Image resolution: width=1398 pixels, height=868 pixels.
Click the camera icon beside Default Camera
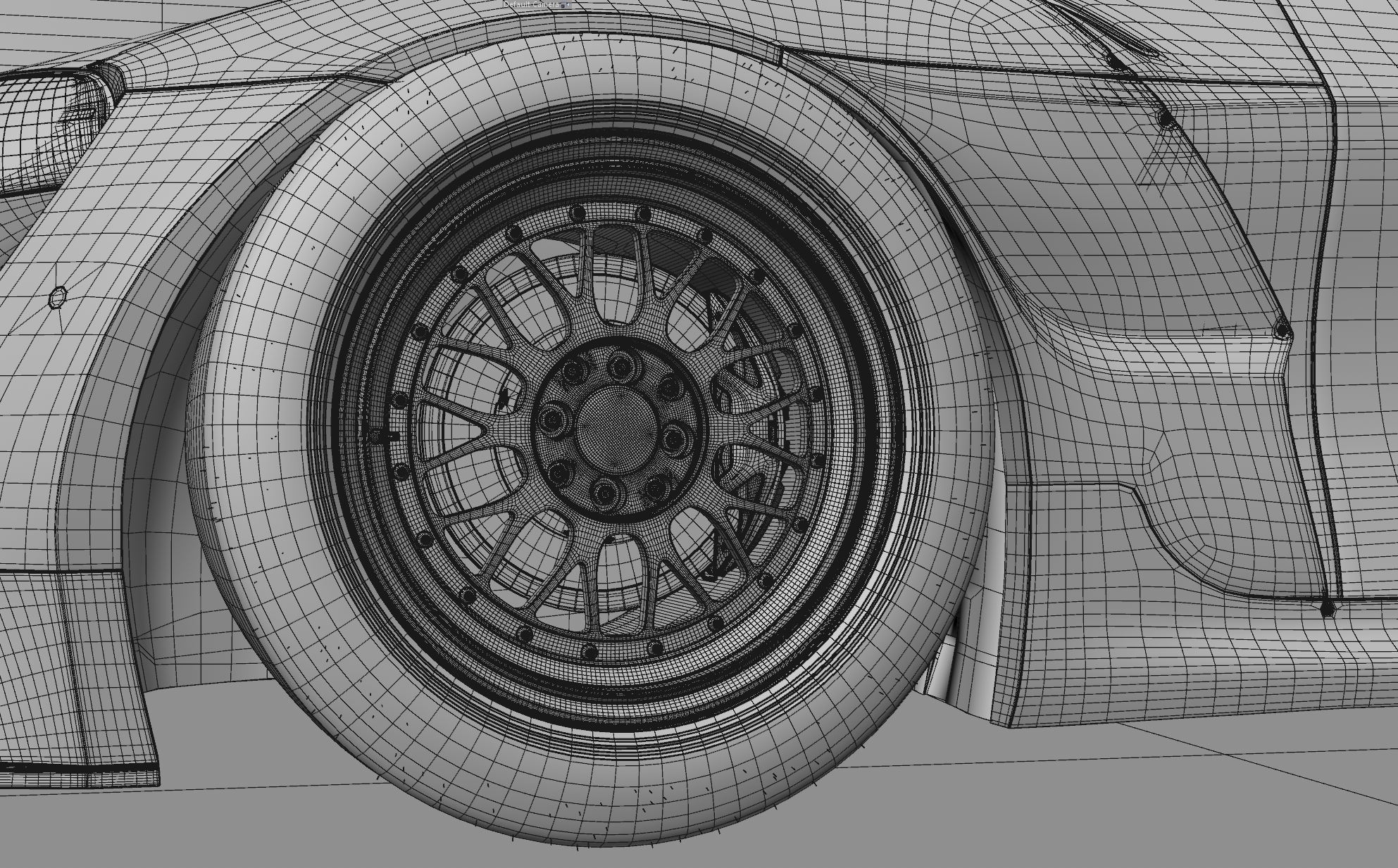click(563, 5)
